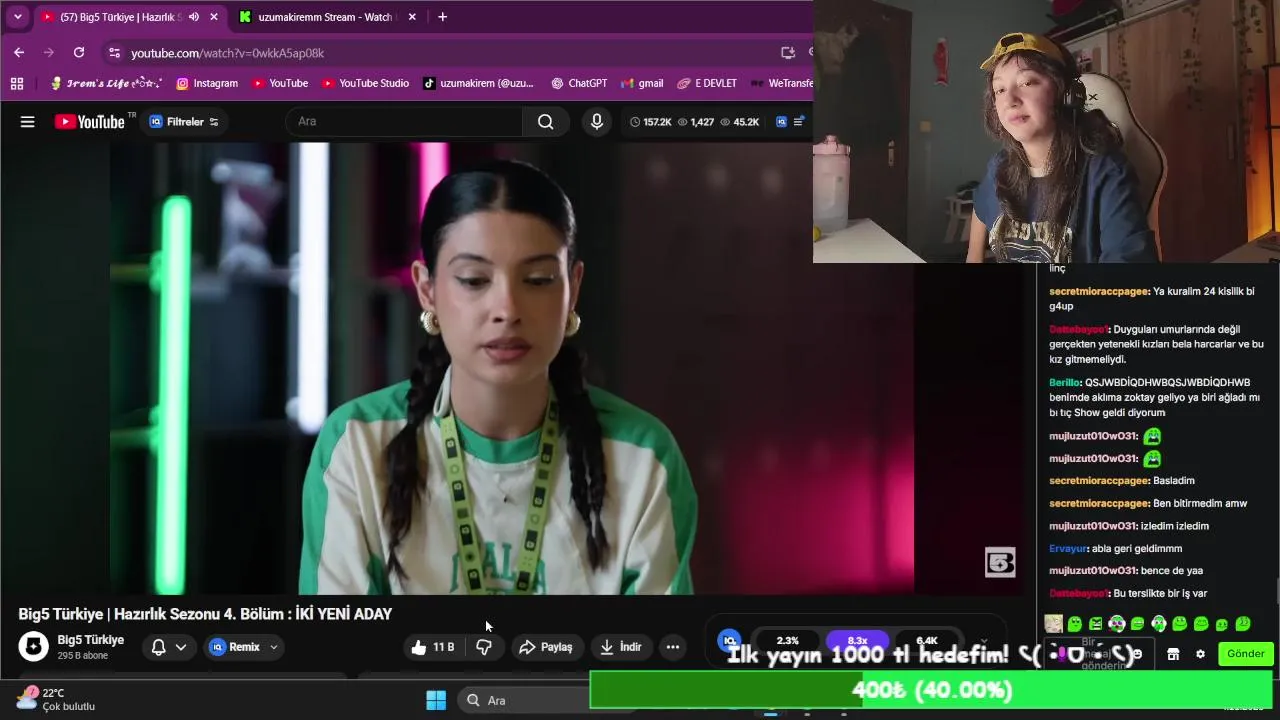Open the vidIQ Filtreler options
The image size is (1280, 720).
184,122
